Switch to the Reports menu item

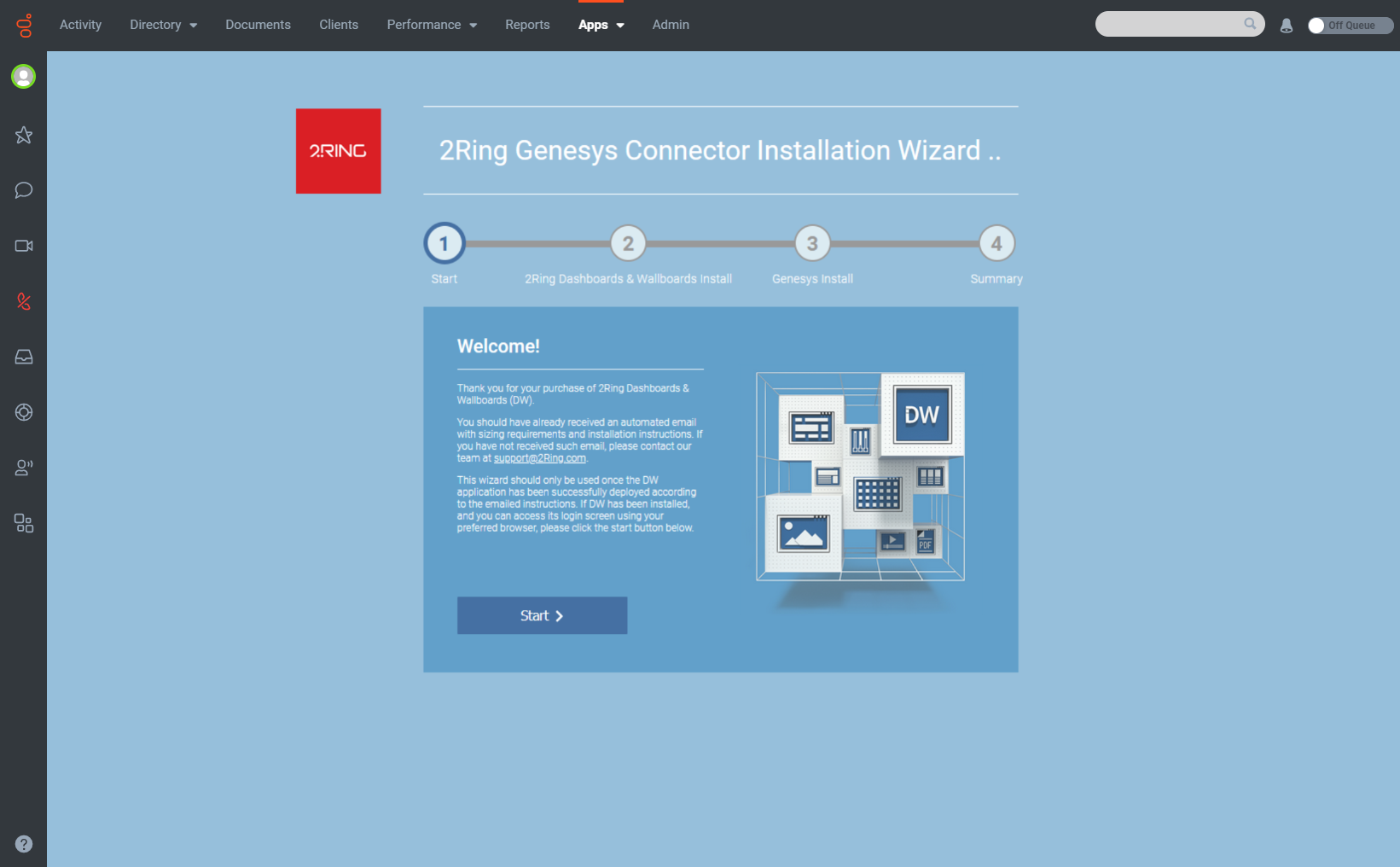click(x=527, y=25)
